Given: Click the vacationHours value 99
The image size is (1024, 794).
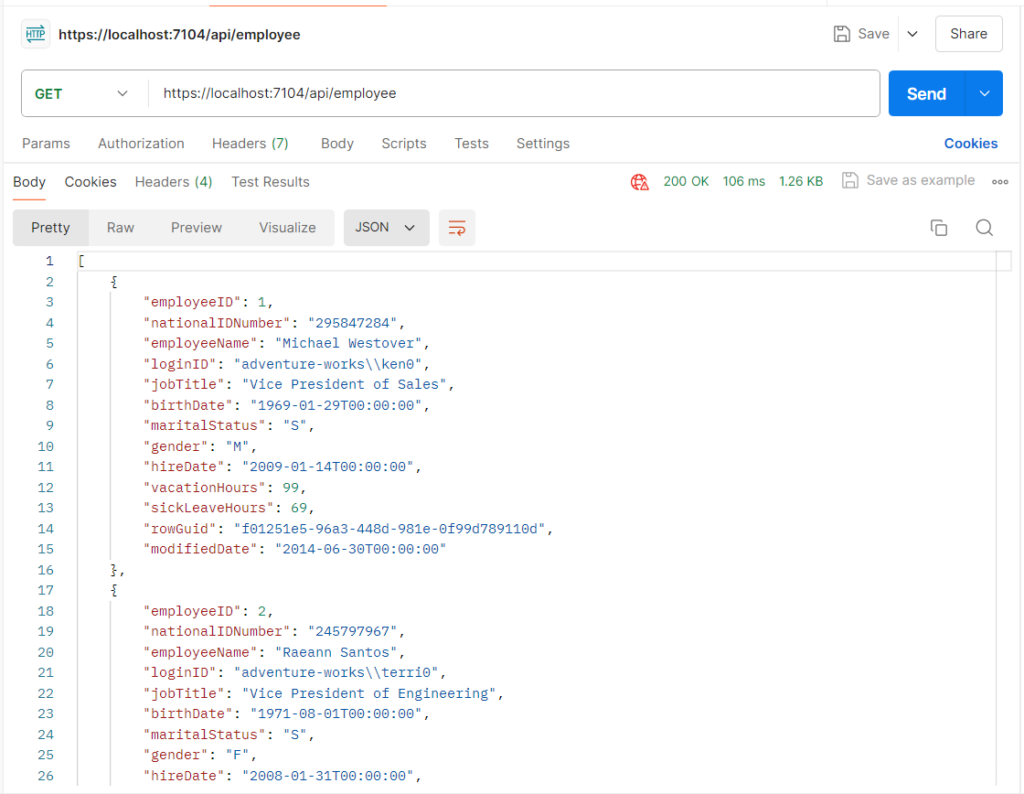Looking at the screenshot, I should point(291,487).
